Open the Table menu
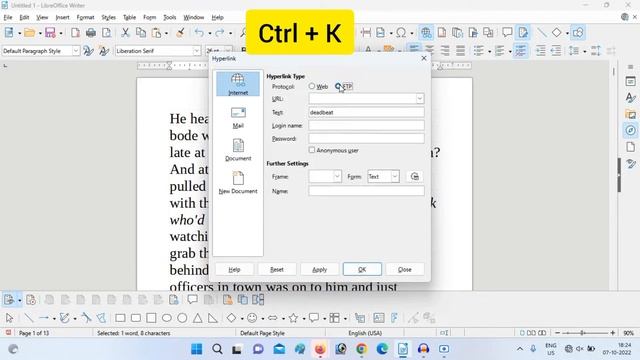This screenshot has width=640, height=360. 129,17
